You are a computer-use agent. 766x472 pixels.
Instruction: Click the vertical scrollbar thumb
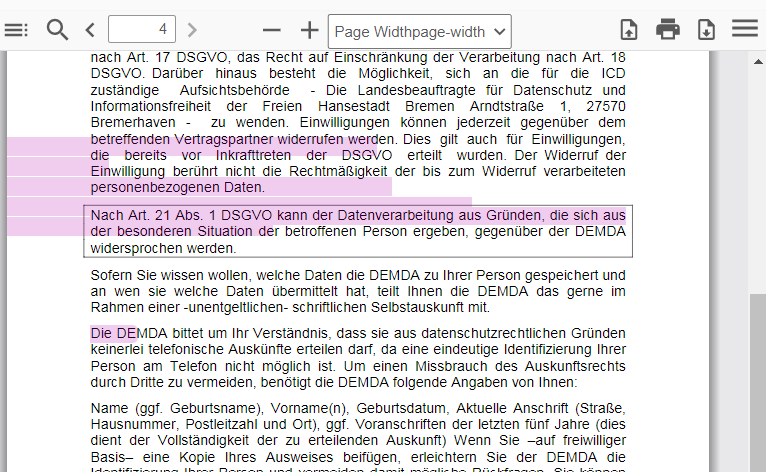click(758, 383)
